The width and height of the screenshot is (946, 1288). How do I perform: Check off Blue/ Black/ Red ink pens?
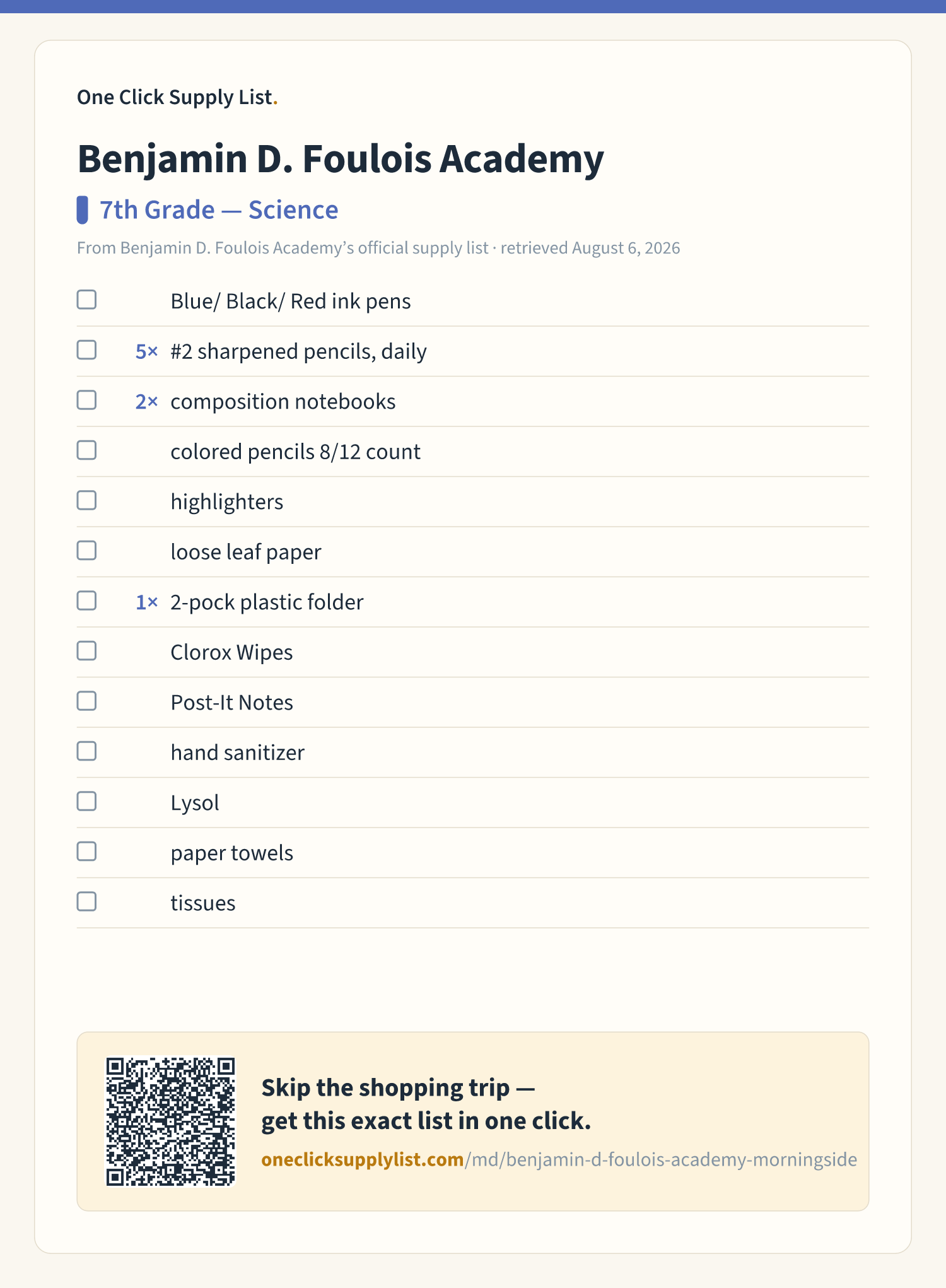click(86, 300)
